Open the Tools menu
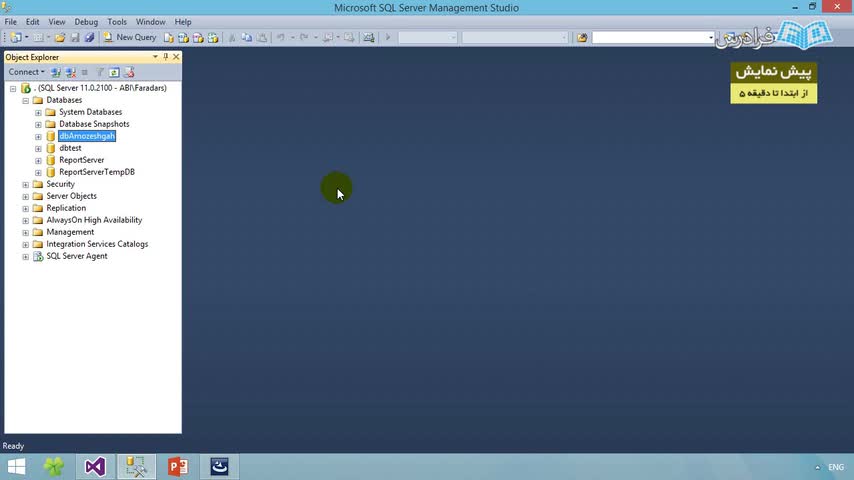This screenshot has height=480, width=854. (117, 22)
